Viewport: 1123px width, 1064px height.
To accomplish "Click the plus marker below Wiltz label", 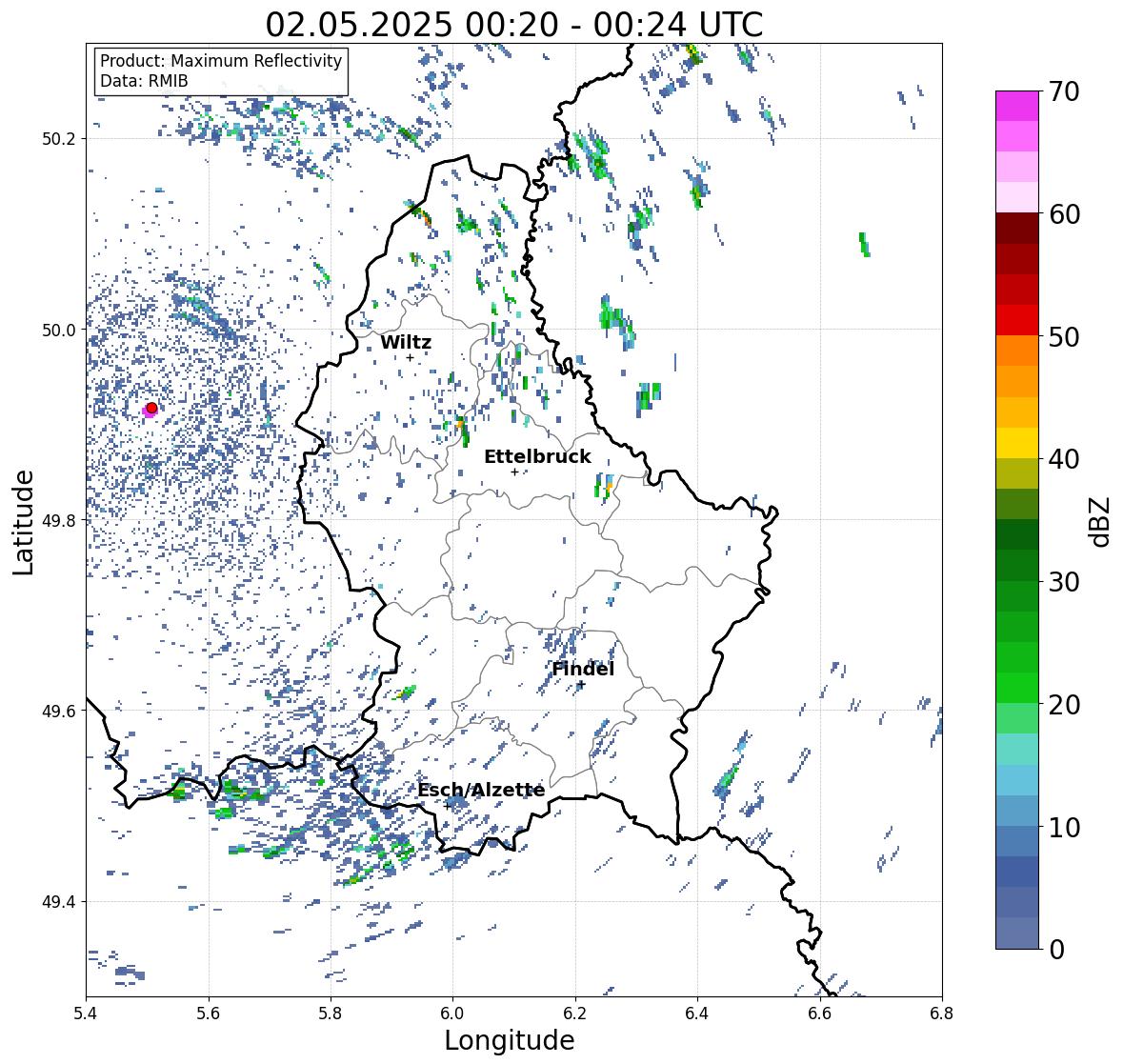I will [x=410, y=357].
